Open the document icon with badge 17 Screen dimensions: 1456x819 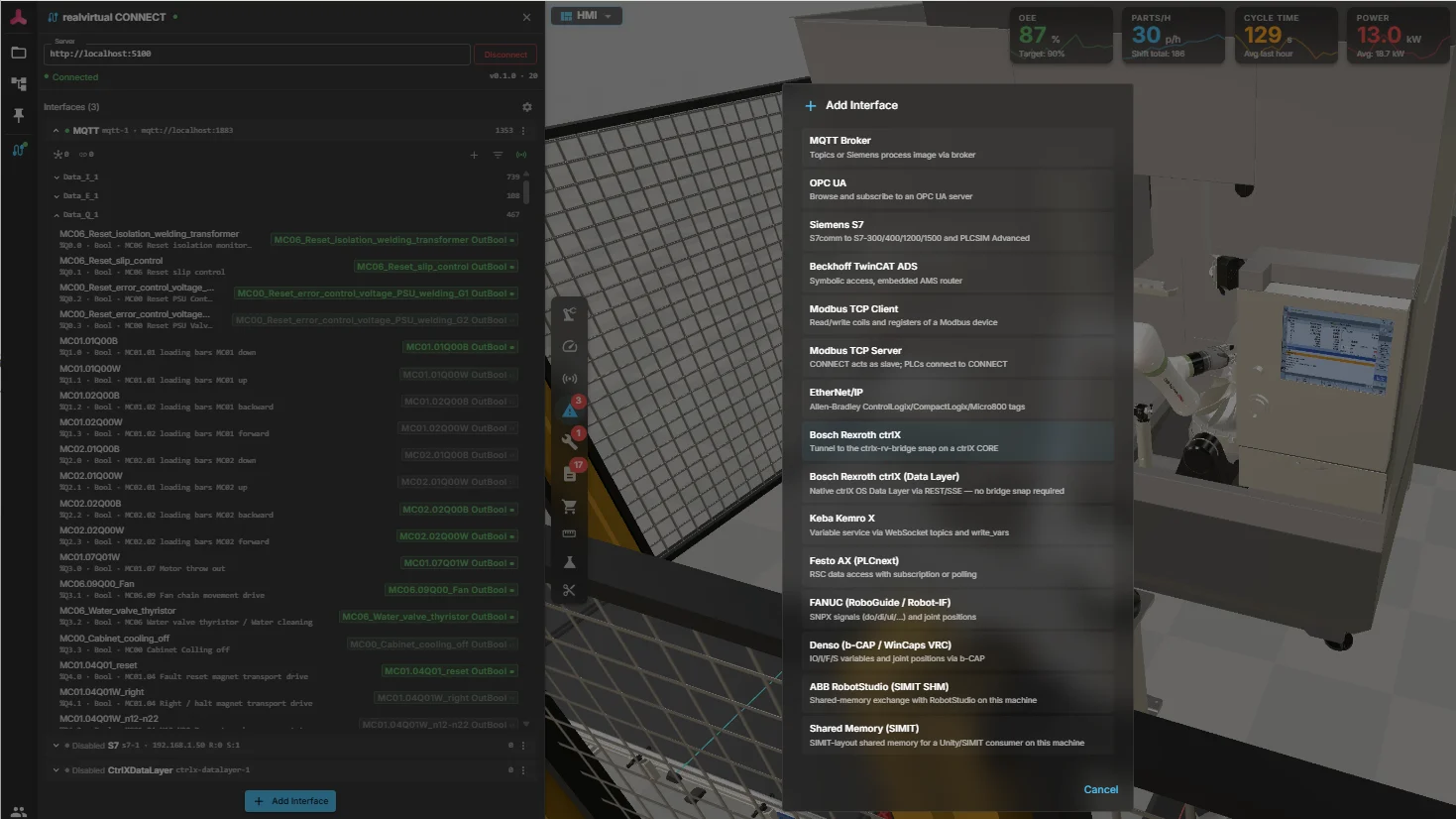pos(571,473)
